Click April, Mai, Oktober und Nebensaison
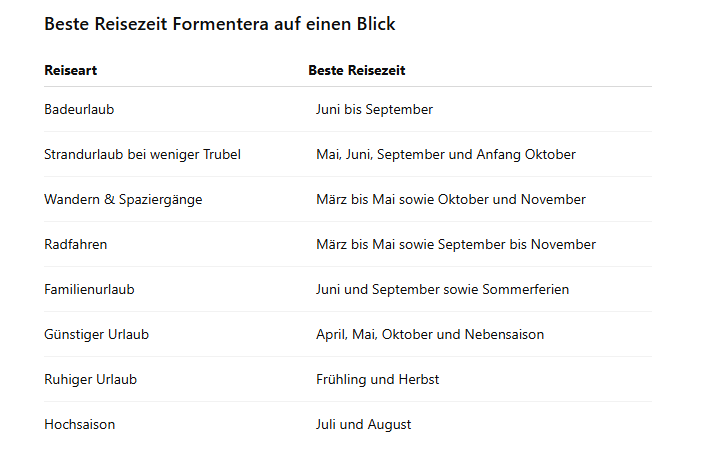The height and width of the screenshot is (457, 712). (430, 334)
